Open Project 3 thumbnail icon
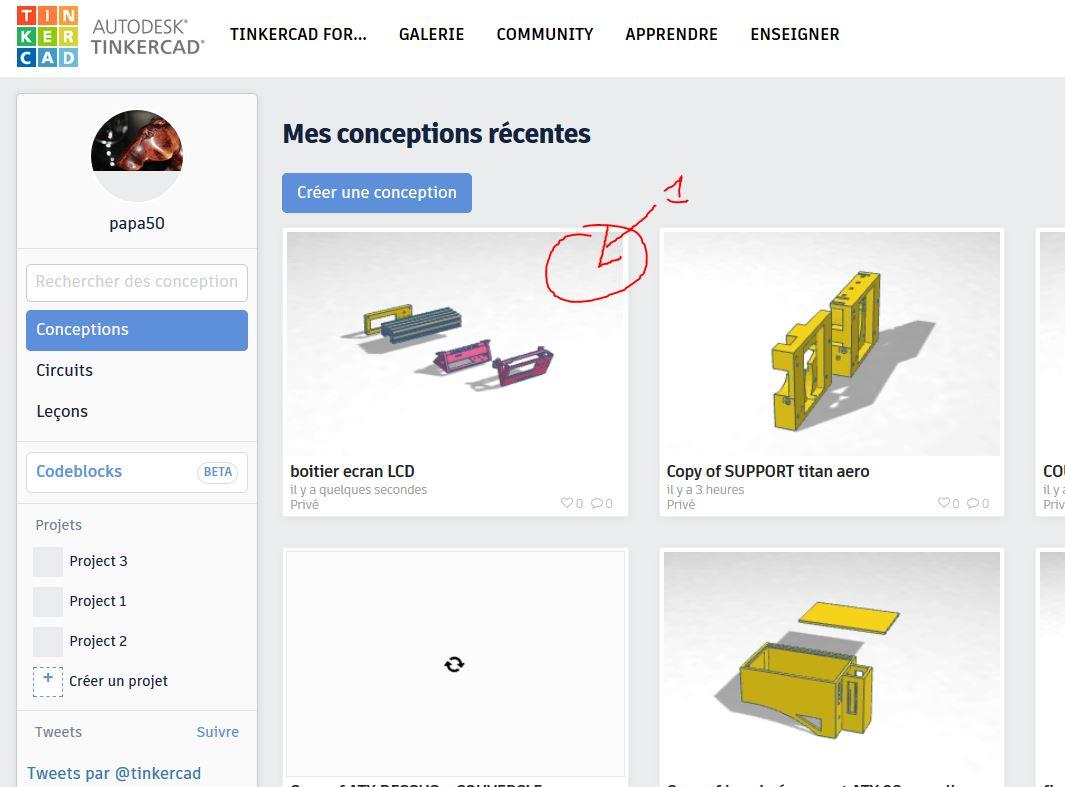 click(48, 562)
